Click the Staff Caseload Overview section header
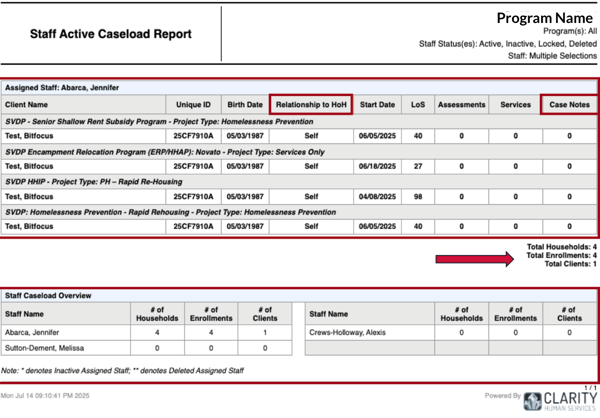The height and width of the screenshot is (418, 600). [x=48, y=296]
